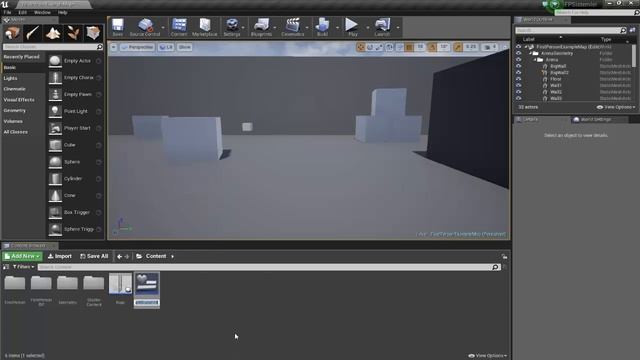
Task: Open the Lit view mode dropdown
Action: point(166,47)
